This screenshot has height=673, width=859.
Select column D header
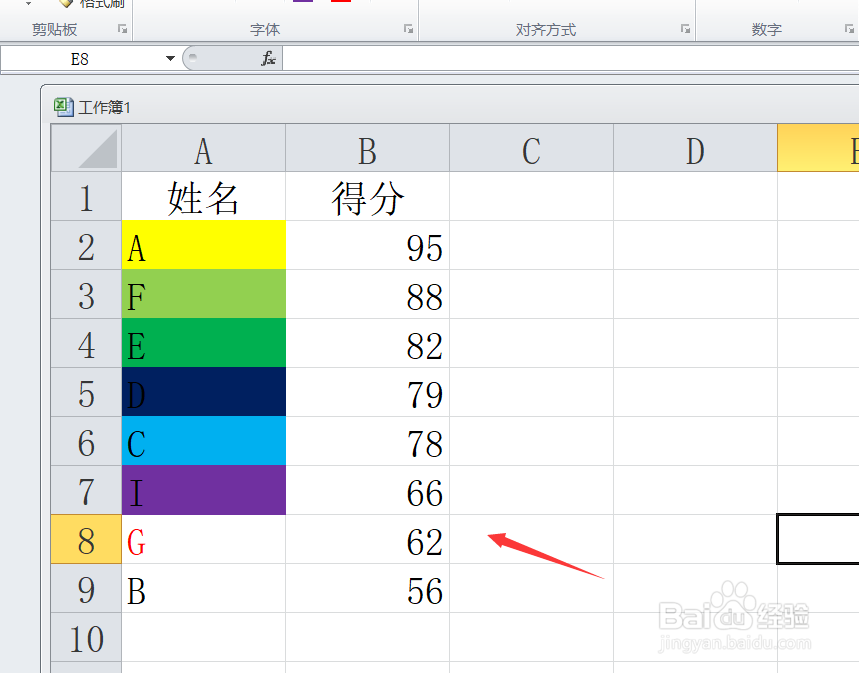coord(695,148)
